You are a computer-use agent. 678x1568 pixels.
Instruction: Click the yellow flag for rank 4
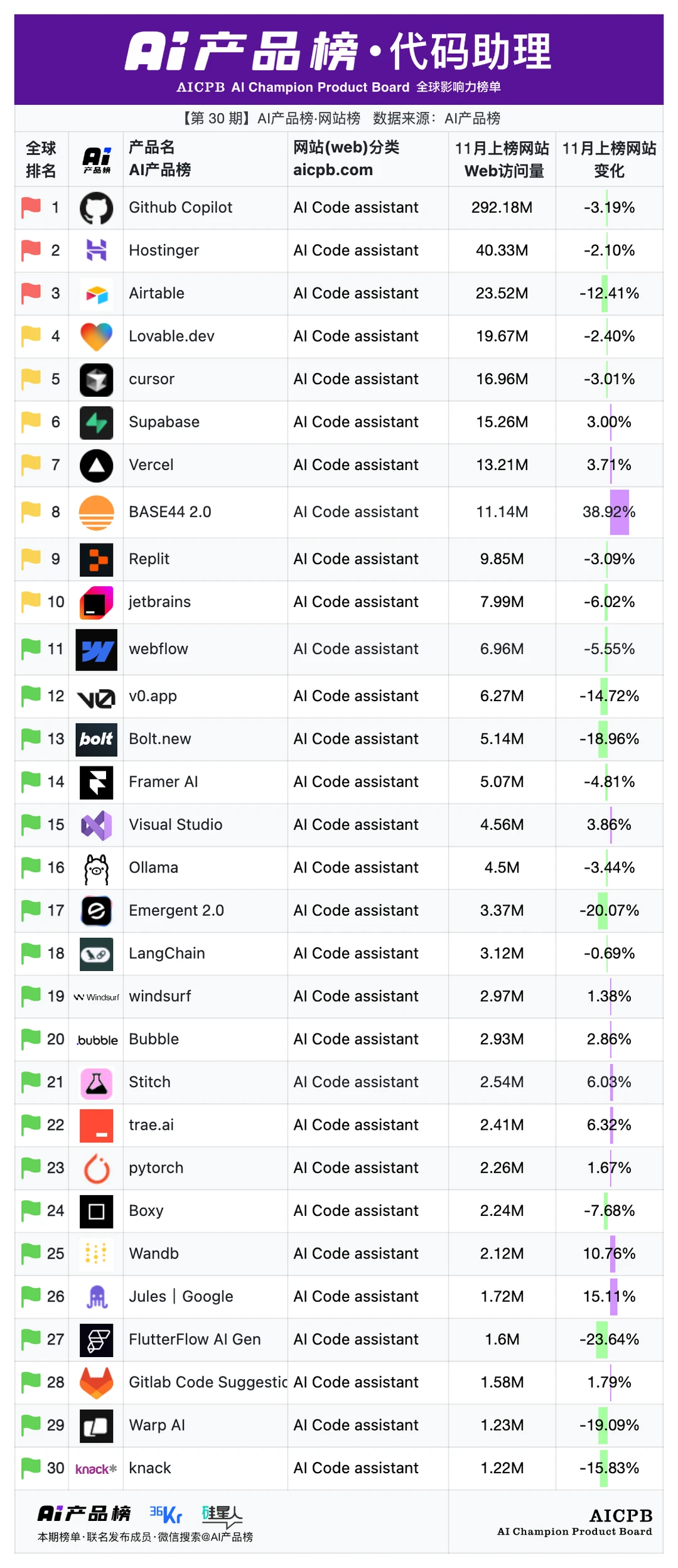pyautogui.click(x=31, y=336)
